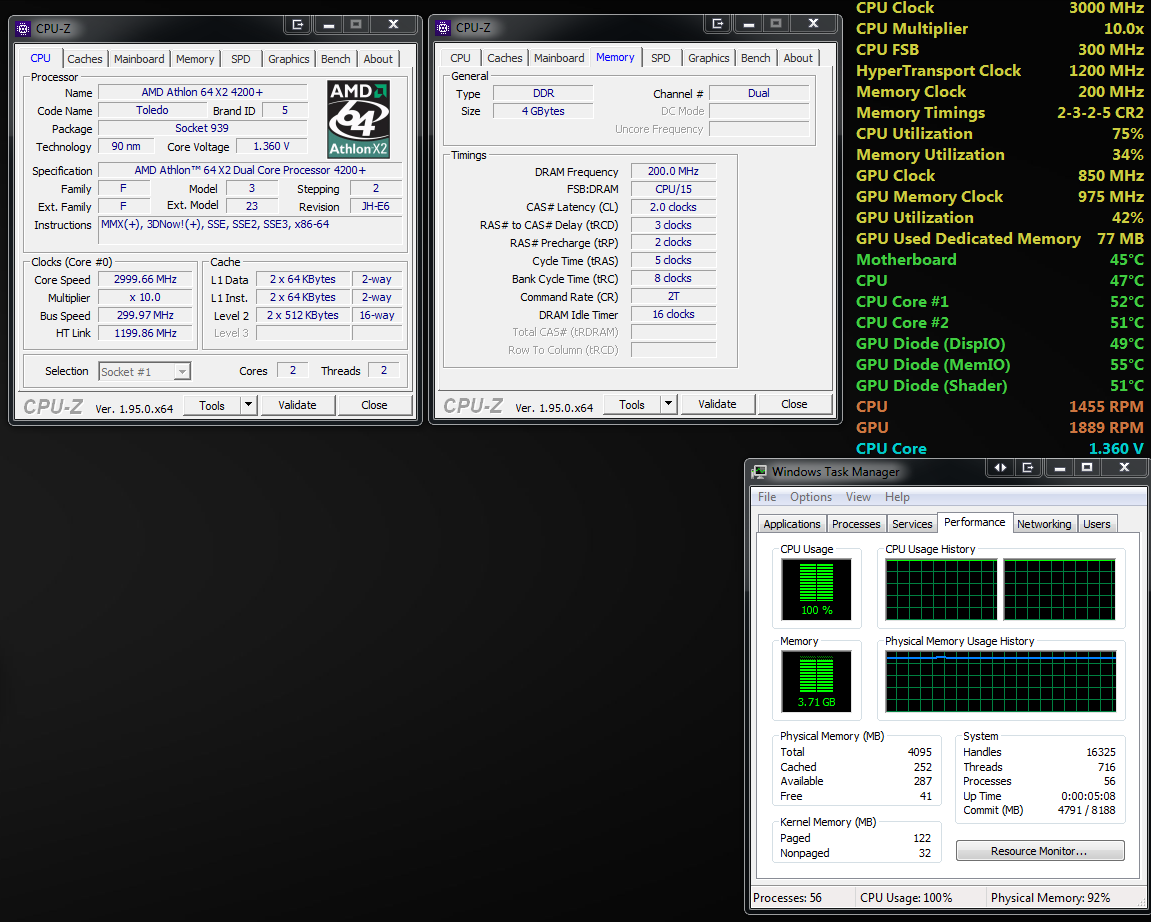Expand Tools dropdown arrow in CPU tab window
This screenshot has width=1151, height=922.
click(x=249, y=405)
